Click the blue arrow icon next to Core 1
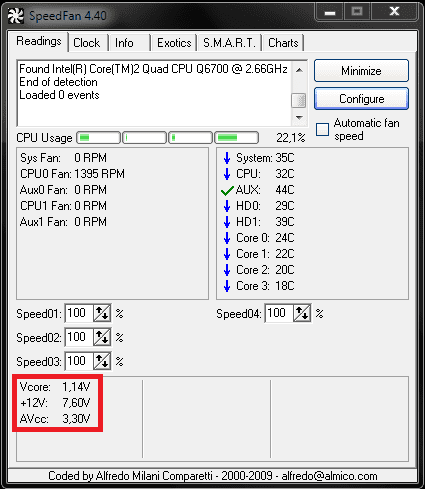 [x=227, y=254]
